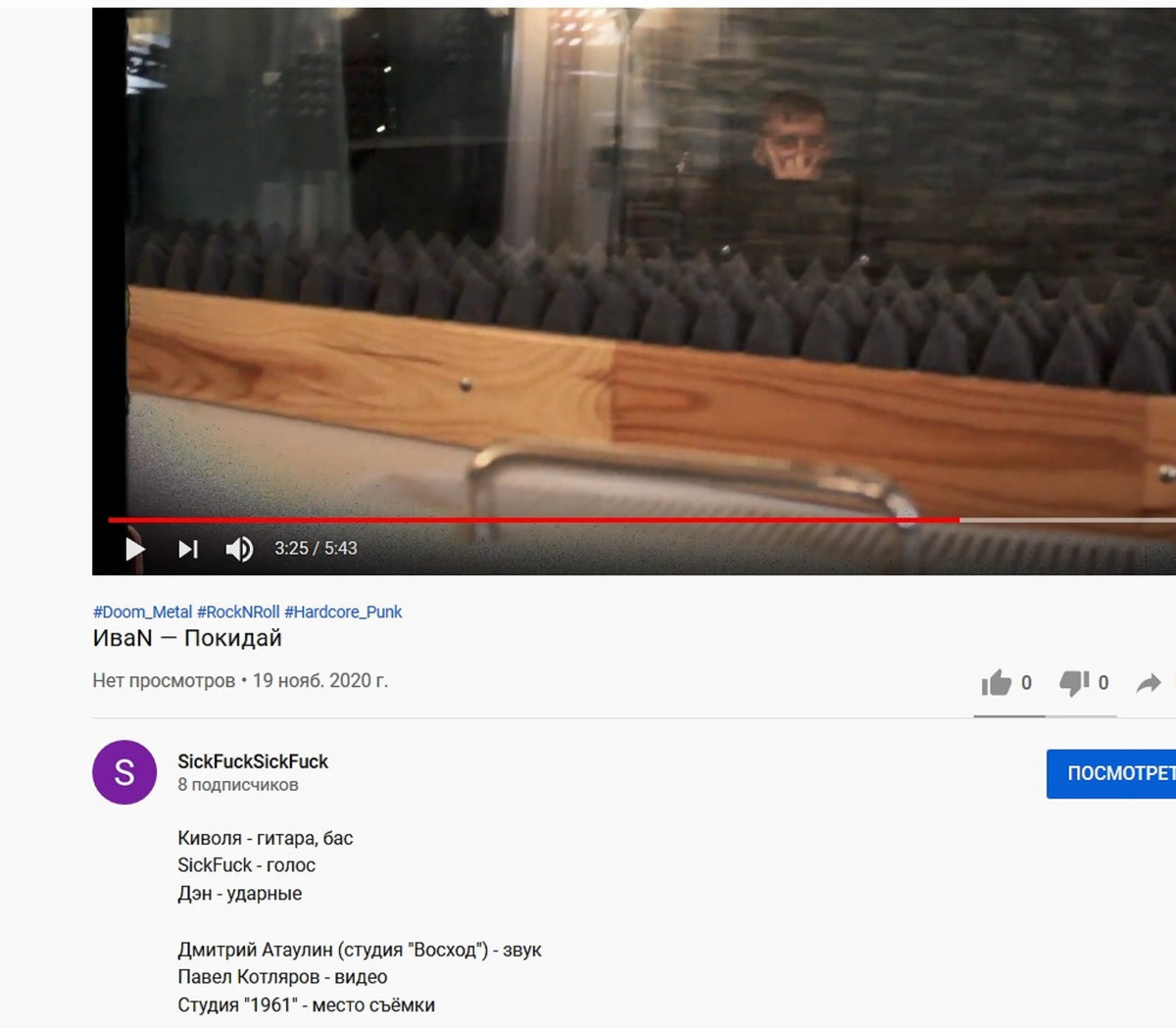This screenshot has height=1028, width=1176.
Task: Dislike the video with thumbs down
Action: [x=1074, y=683]
